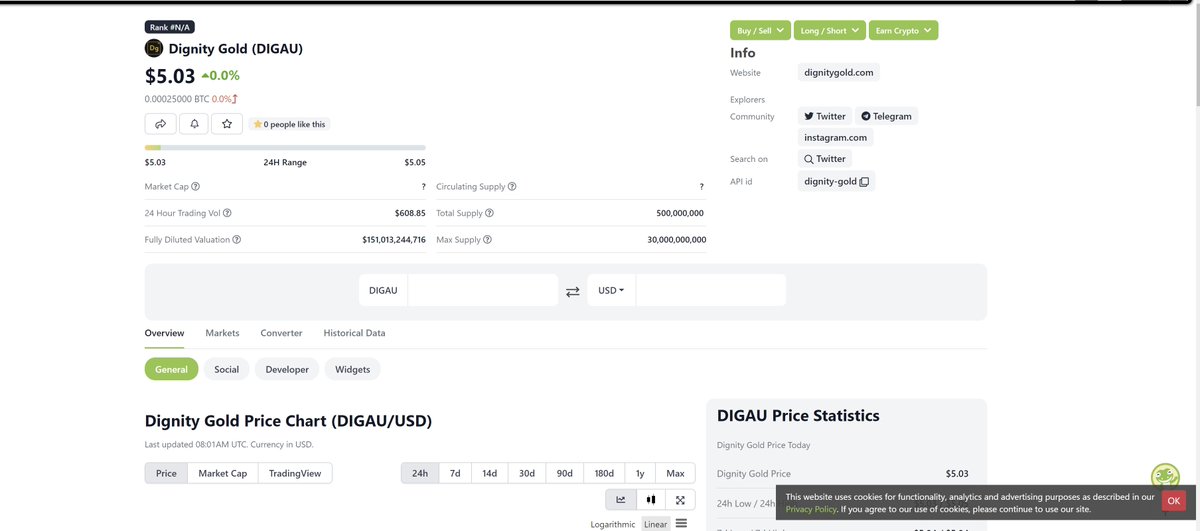This screenshot has width=1200, height=531.
Task: Click the Dignity Gold Dg coin logo
Action: 154,48
